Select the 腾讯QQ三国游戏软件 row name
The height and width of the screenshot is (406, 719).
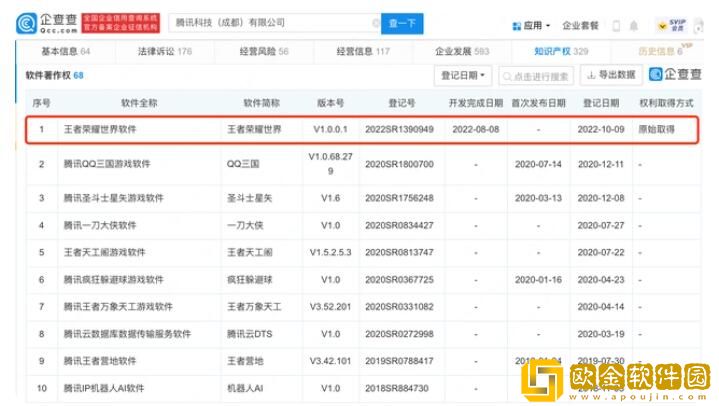[106, 164]
